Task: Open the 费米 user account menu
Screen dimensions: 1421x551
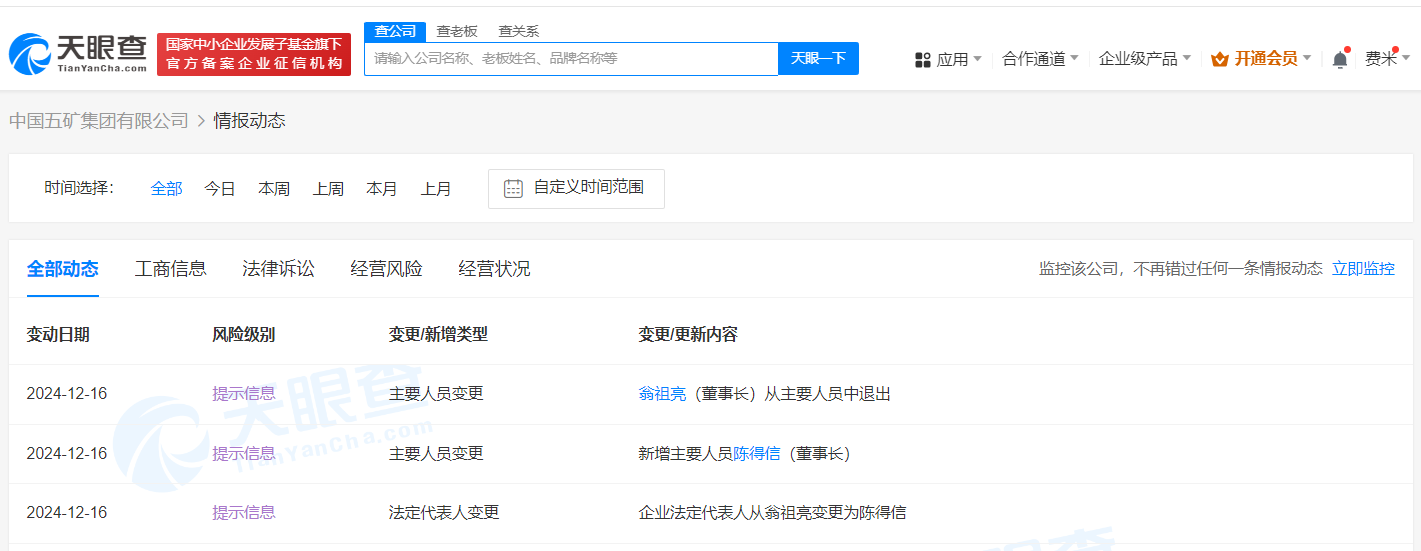Action: click(x=1386, y=59)
